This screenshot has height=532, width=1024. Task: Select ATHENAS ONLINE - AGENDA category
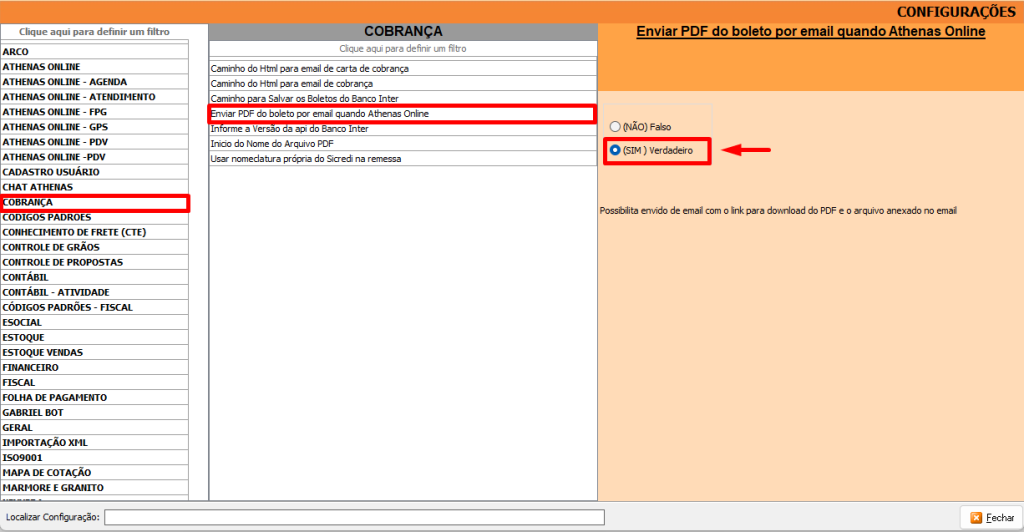[95, 82]
